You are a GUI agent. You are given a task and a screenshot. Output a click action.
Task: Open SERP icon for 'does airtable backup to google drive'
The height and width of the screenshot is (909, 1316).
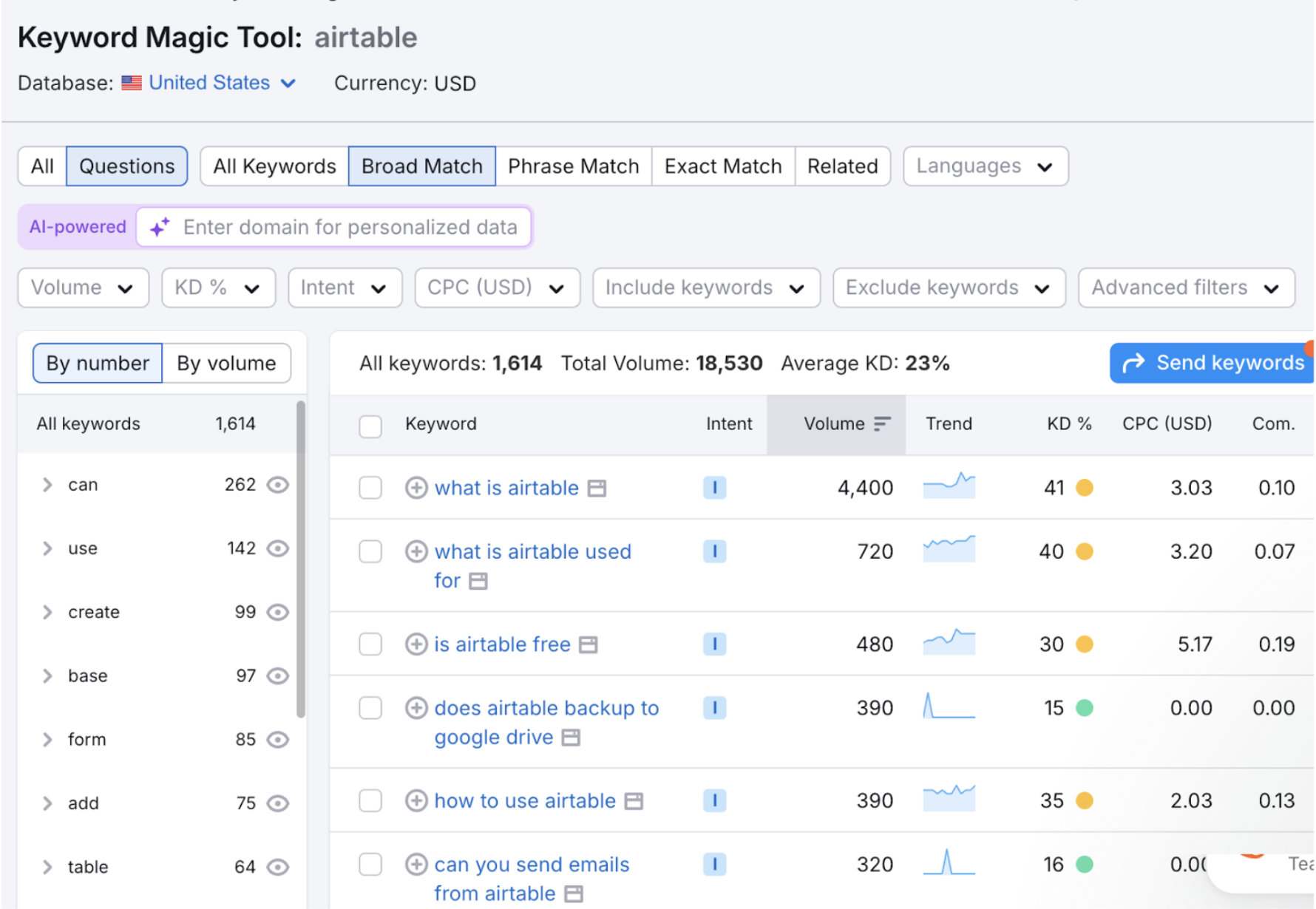point(571,738)
